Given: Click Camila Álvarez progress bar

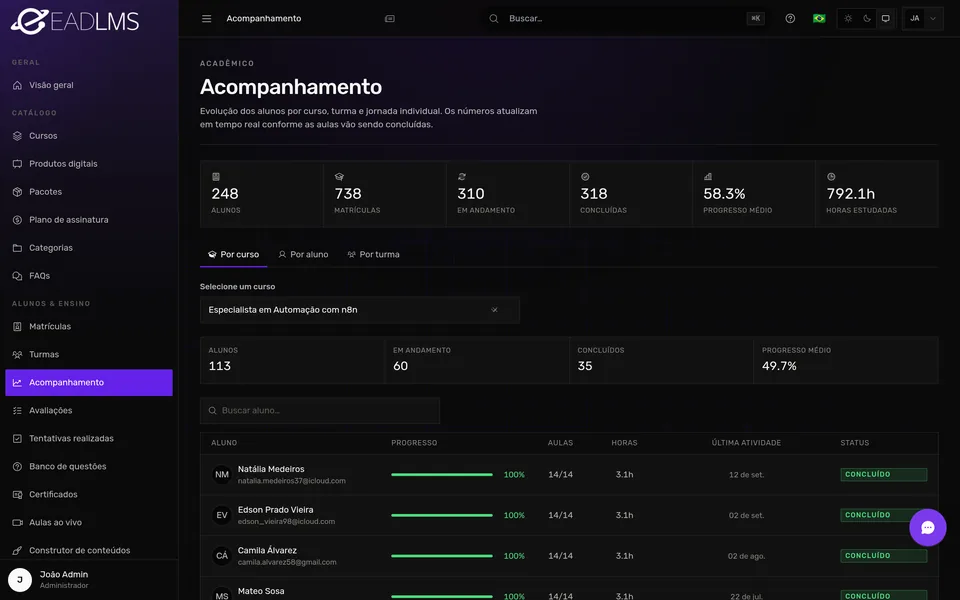Looking at the screenshot, I should point(441,556).
